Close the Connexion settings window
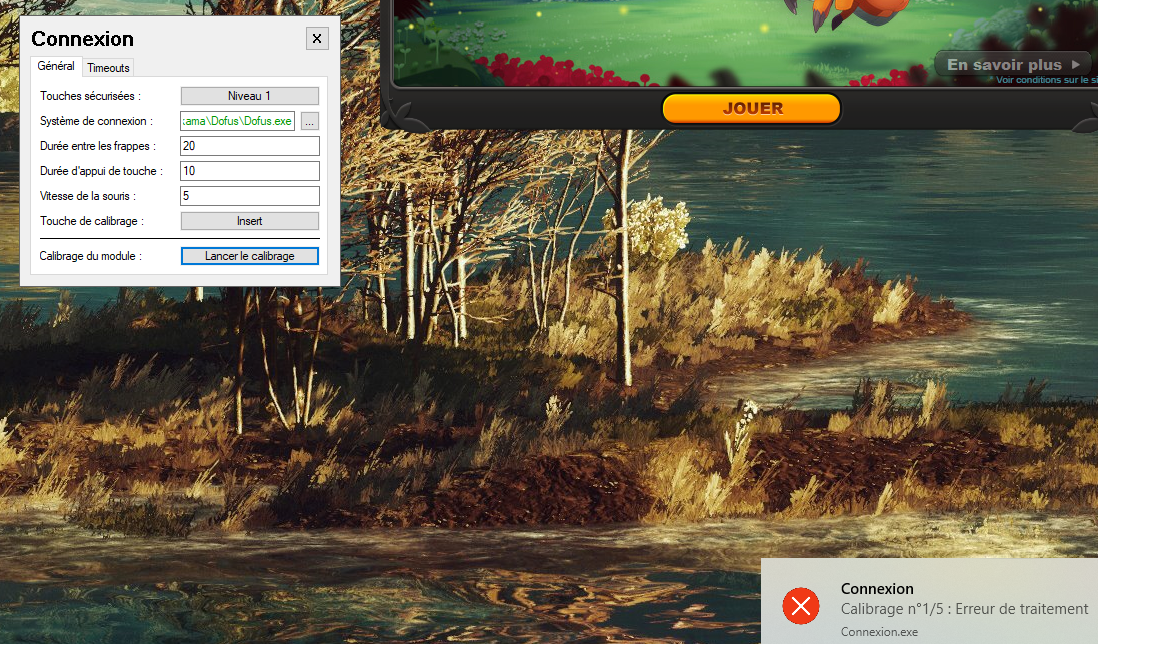 click(317, 39)
